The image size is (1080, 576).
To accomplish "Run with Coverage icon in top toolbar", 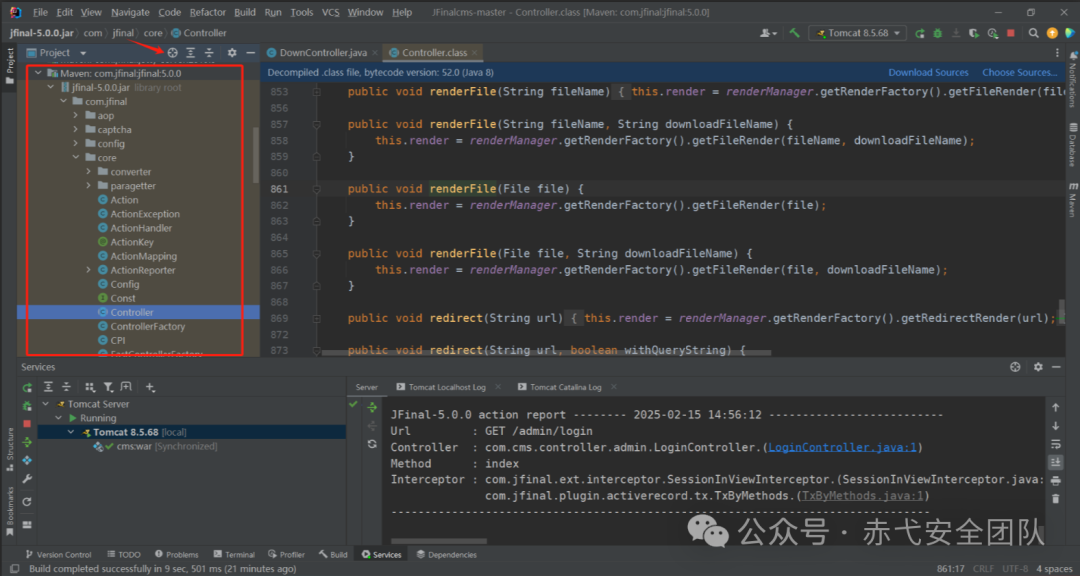I will (x=974, y=32).
